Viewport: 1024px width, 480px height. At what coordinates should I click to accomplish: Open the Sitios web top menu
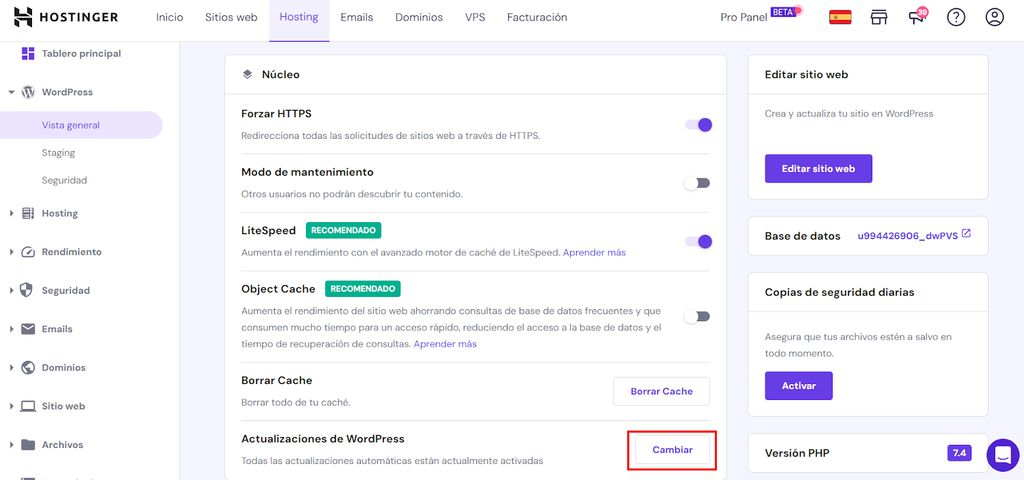tap(231, 18)
